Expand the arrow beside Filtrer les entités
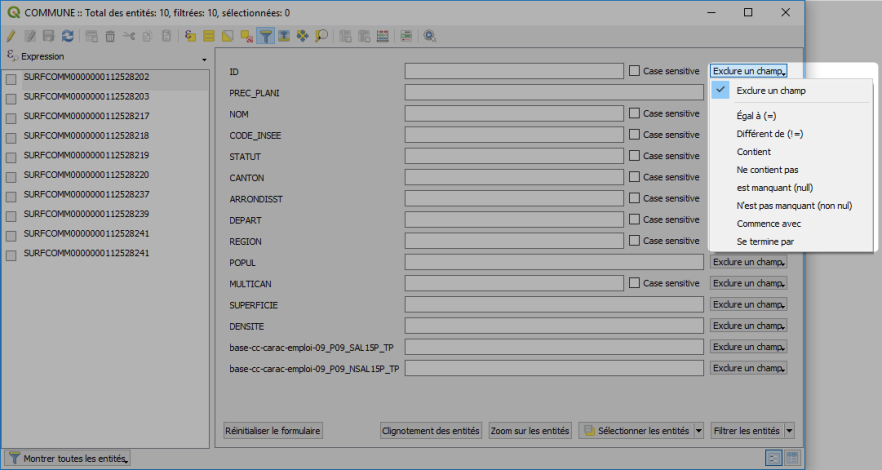882x470 pixels. [x=789, y=431]
